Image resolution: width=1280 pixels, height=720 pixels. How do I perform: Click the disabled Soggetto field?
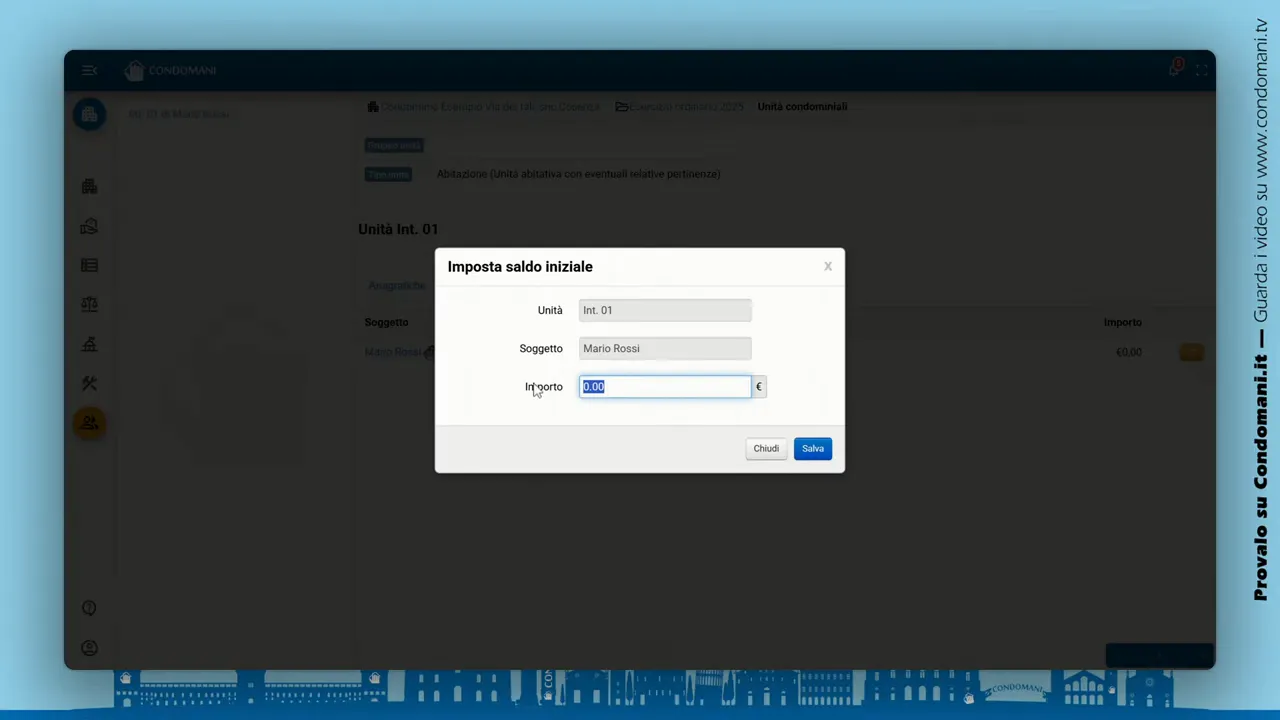[x=665, y=349]
